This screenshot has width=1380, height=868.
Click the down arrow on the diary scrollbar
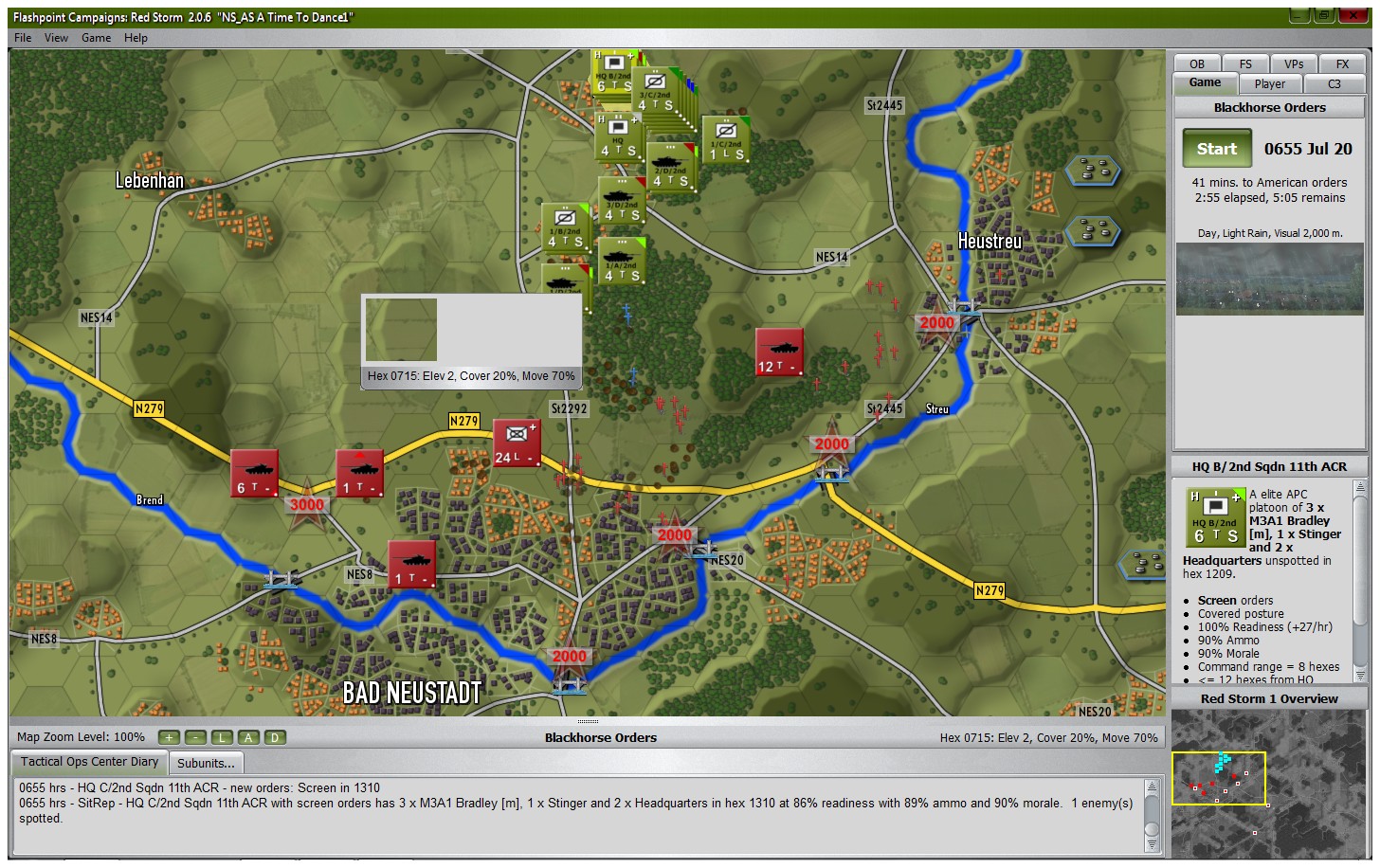click(1152, 845)
